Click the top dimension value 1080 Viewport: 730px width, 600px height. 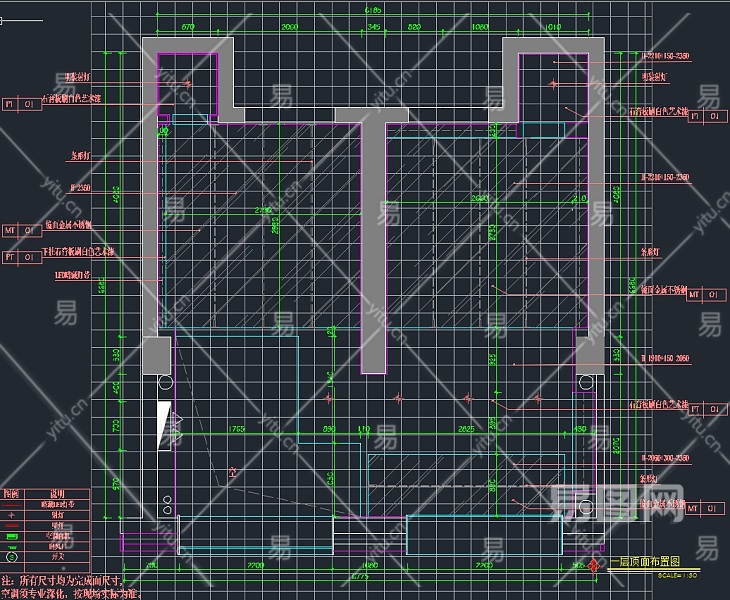tap(480, 27)
